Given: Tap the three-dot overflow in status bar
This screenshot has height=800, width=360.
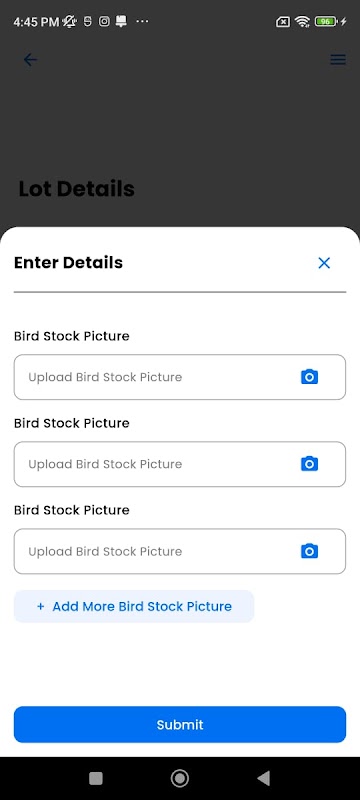Looking at the screenshot, I should click(x=142, y=21).
